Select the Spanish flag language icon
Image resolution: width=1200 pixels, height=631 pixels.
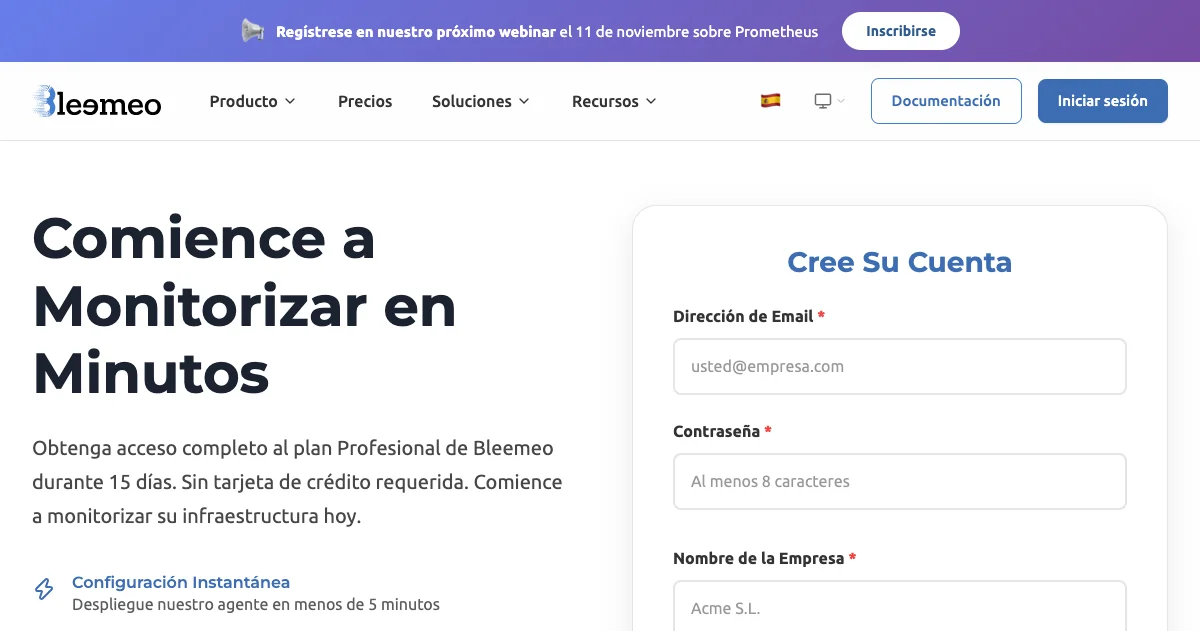tap(770, 101)
